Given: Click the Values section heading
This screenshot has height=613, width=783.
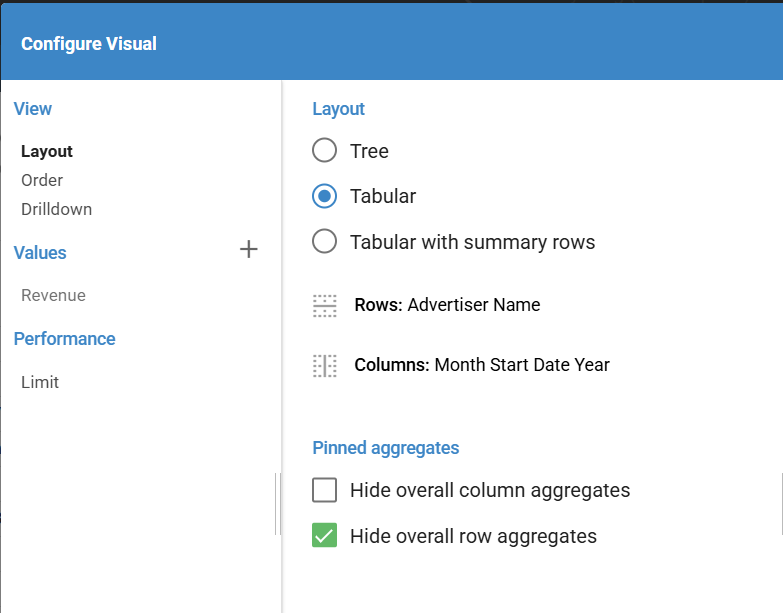Looking at the screenshot, I should 40,253.
